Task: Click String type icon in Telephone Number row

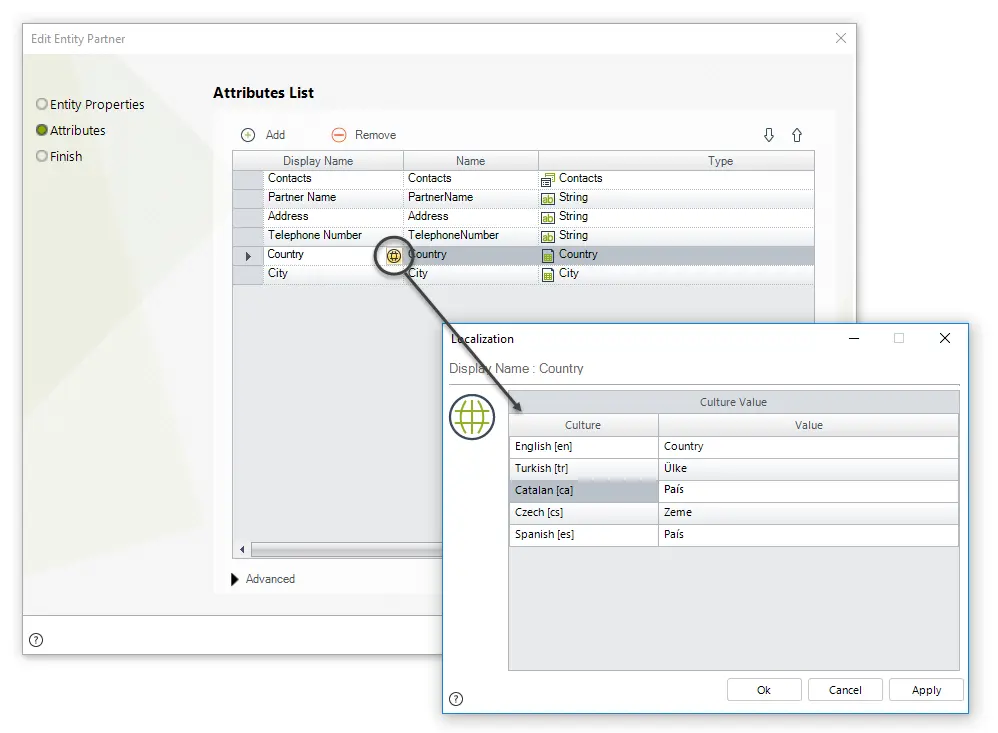Action: (x=547, y=237)
